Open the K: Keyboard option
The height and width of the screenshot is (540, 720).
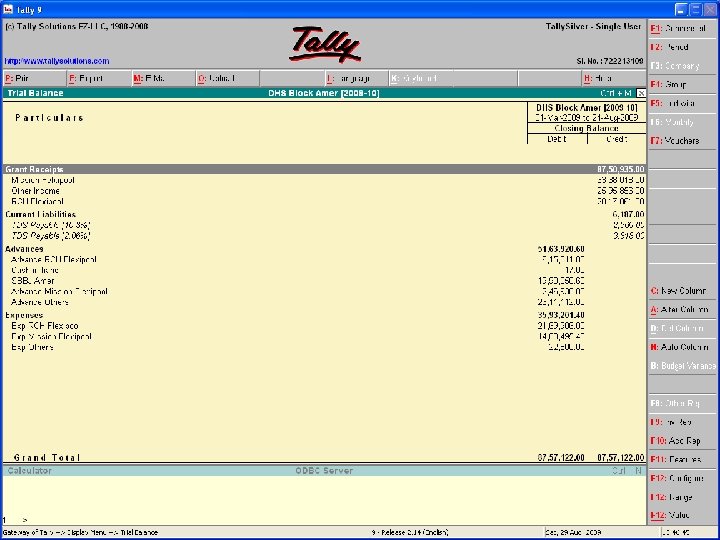(x=421, y=79)
